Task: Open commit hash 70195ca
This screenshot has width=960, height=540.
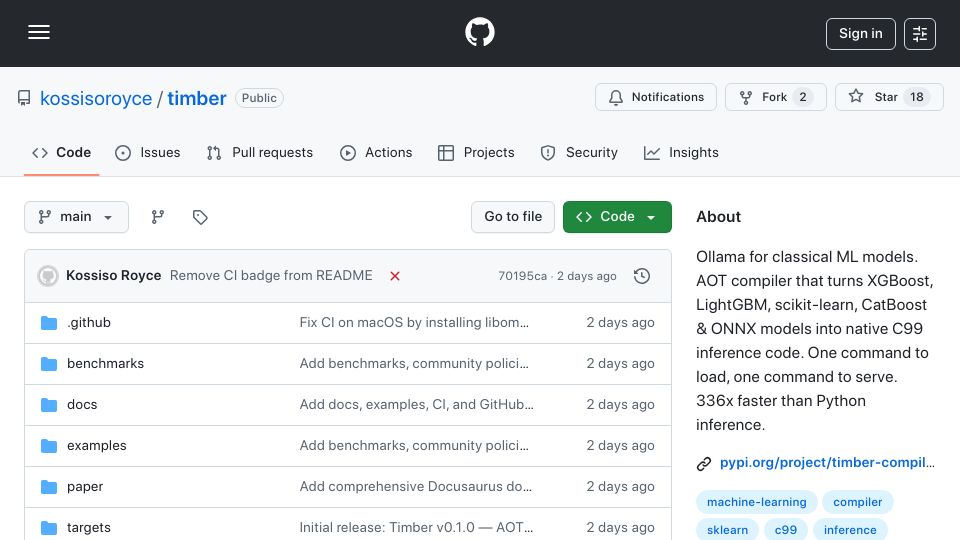Action: 522,276
